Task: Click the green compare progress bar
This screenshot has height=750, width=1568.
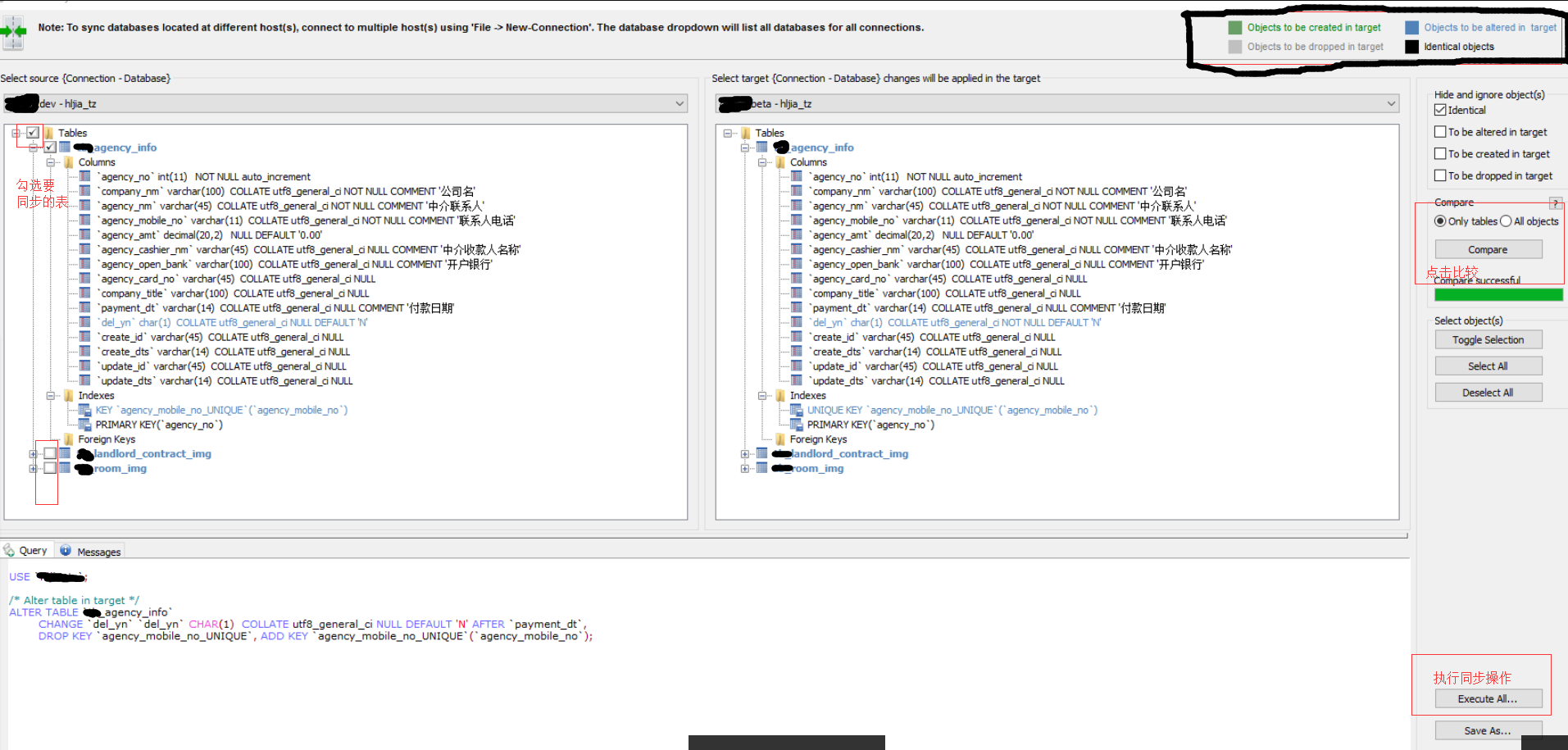Action: pos(1498,295)
